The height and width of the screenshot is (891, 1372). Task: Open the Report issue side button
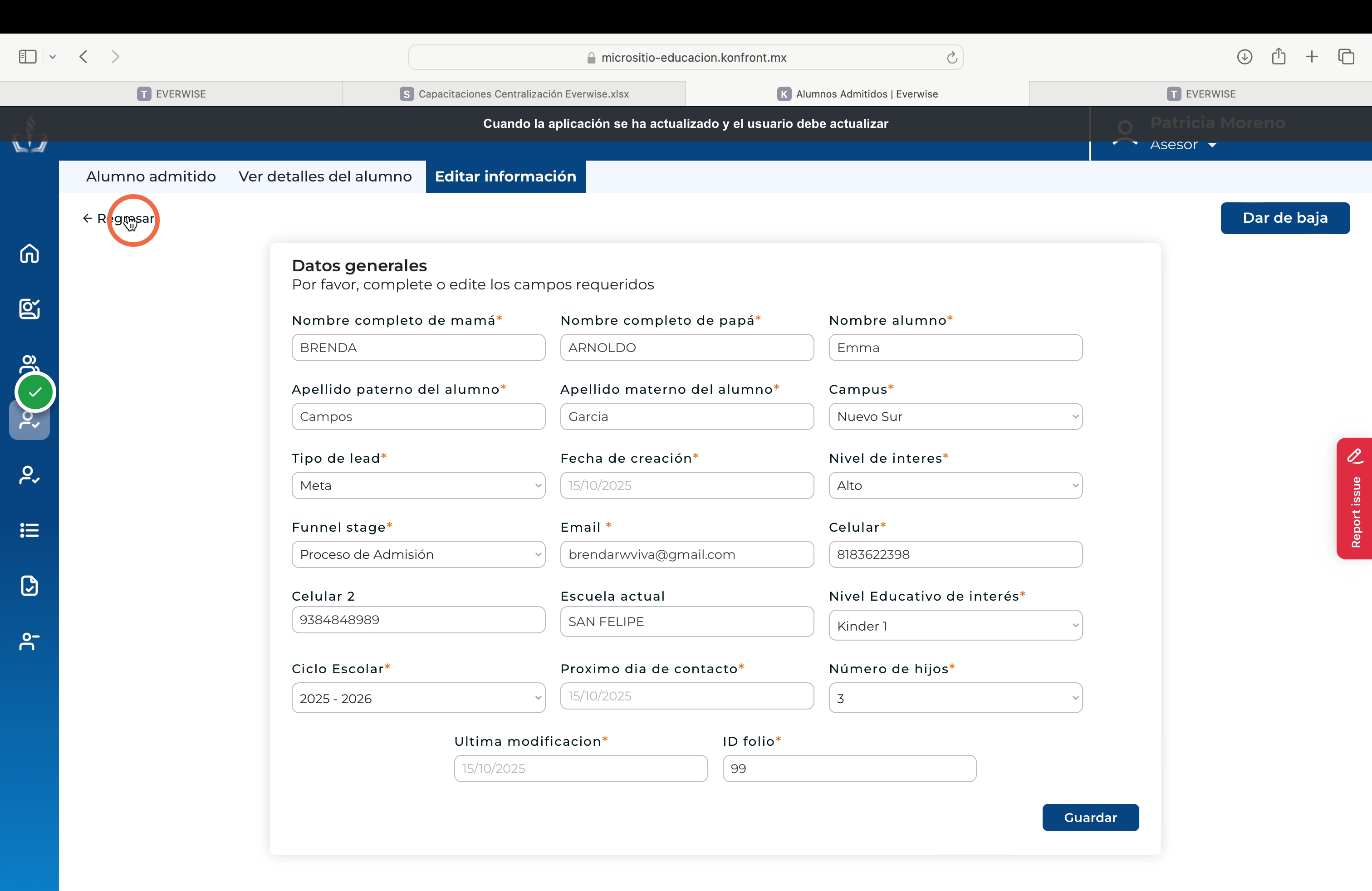[1354, 499]
